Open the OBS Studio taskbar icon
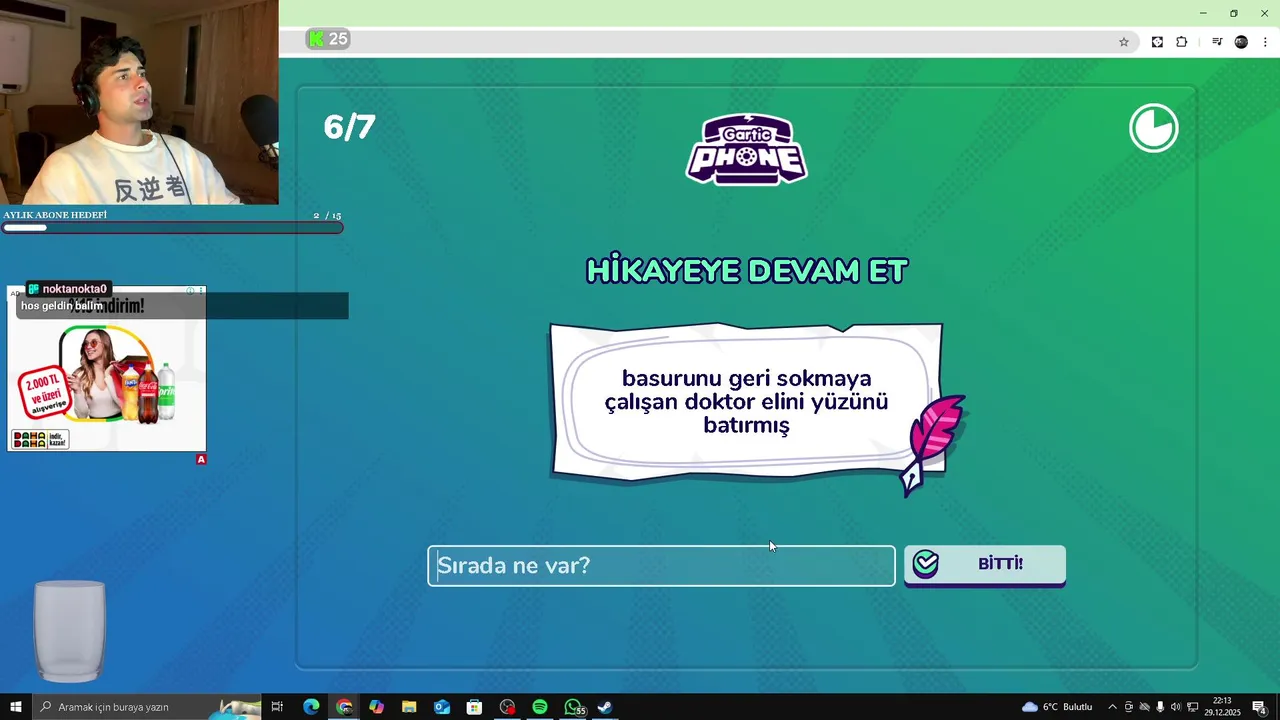The image size is (1280, 720). click(507, 707)
